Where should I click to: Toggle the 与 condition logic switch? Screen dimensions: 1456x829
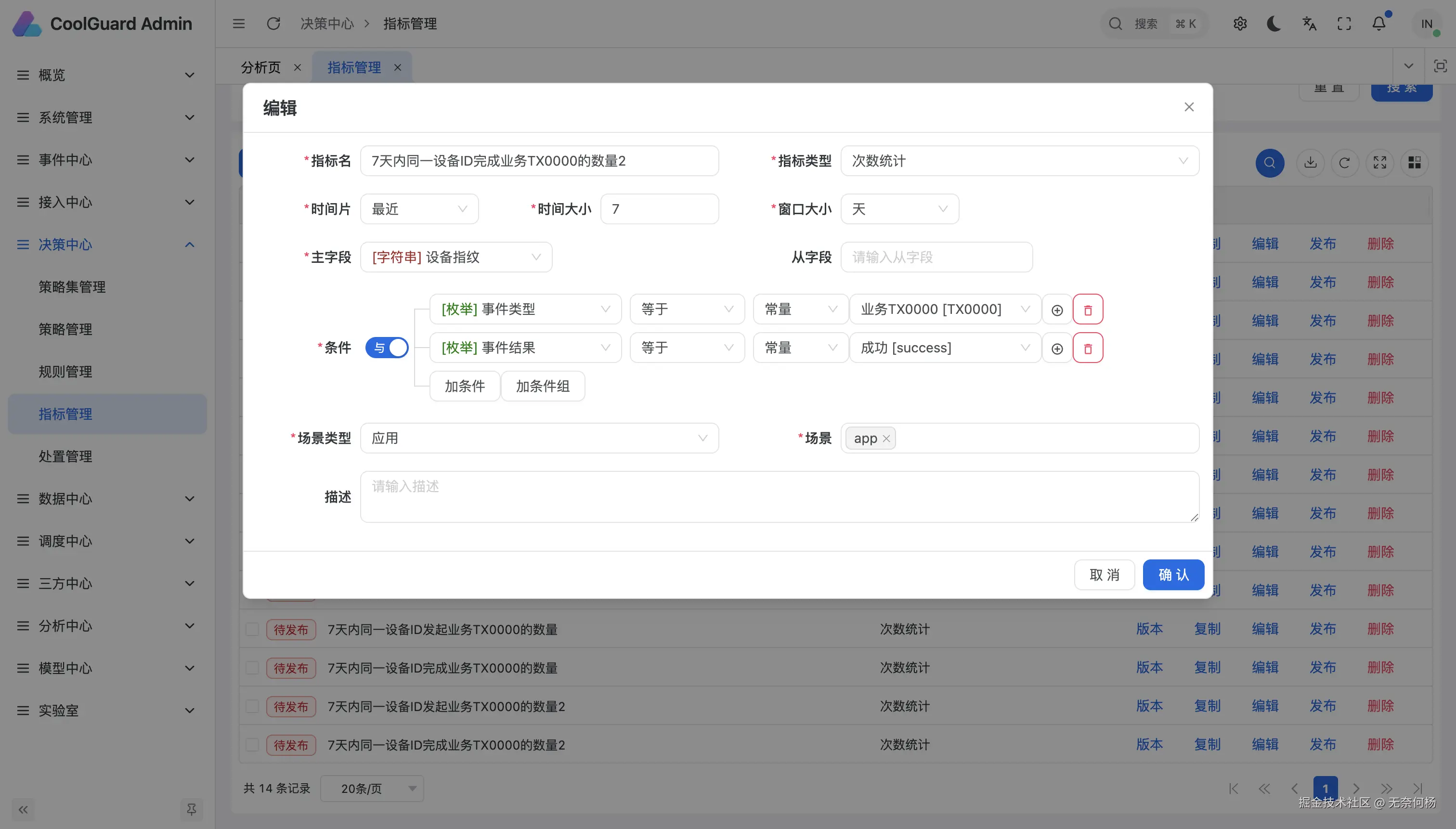click(x=387, y=348)
